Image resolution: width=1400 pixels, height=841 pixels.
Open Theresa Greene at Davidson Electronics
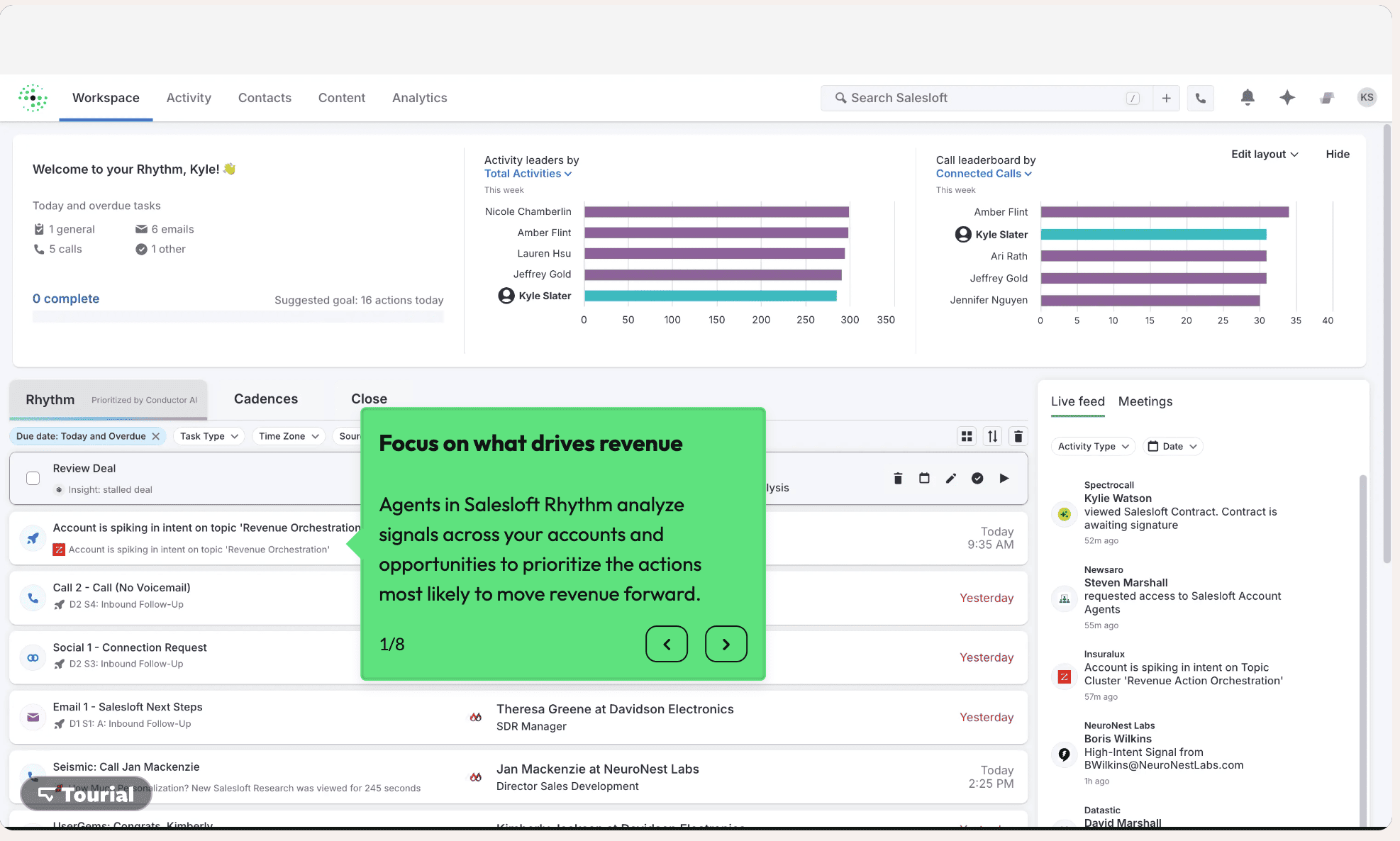point(615,709)
